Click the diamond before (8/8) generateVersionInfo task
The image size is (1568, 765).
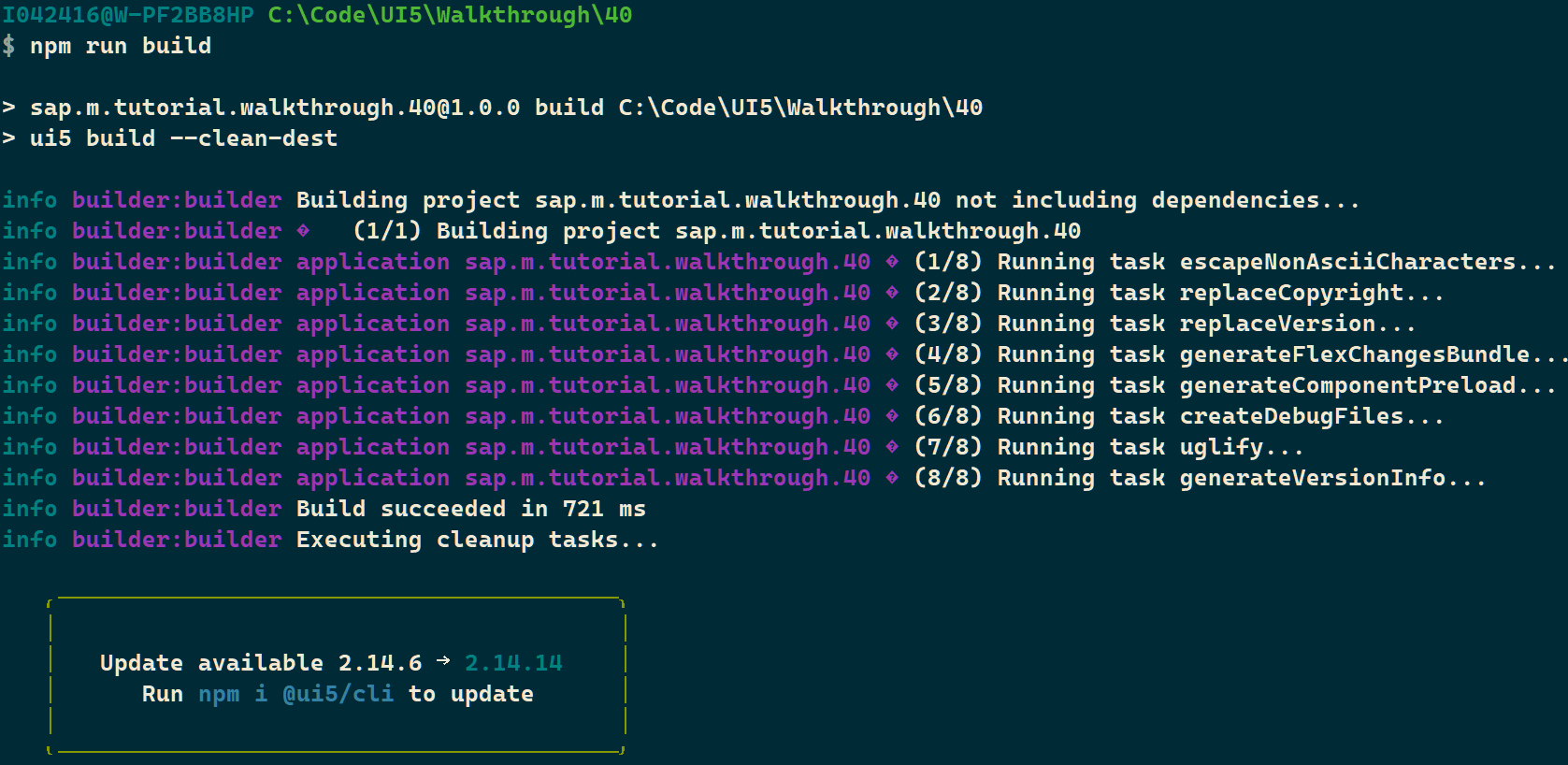892,477
